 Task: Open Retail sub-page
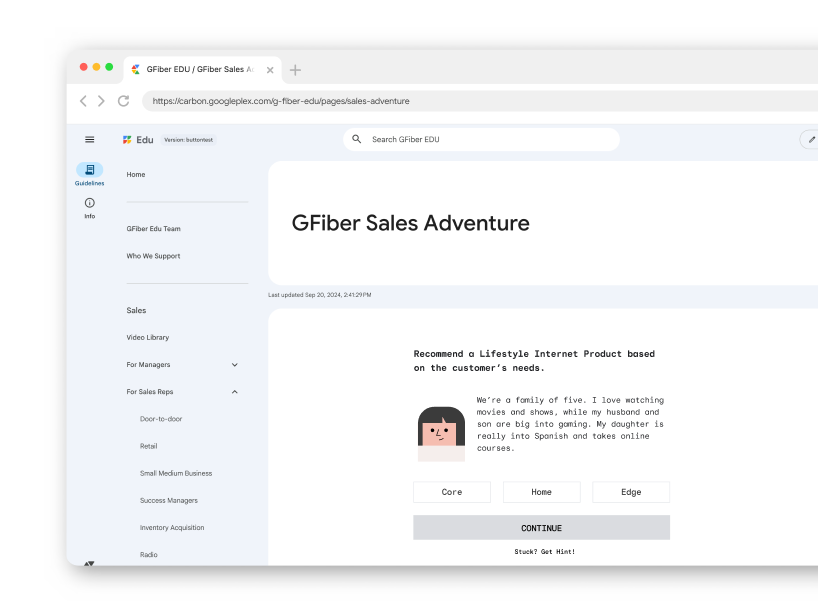click(x=148, y=446)
